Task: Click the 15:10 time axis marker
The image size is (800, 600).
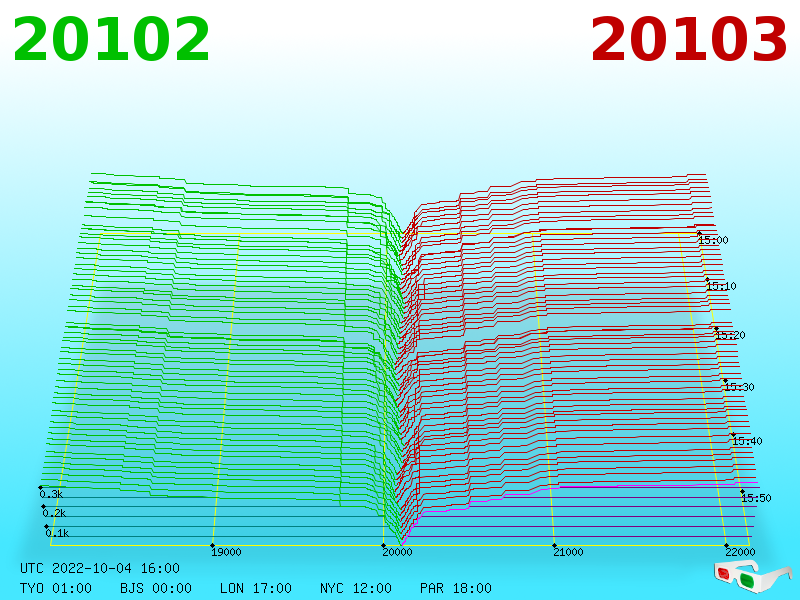Action: [721, 286]
